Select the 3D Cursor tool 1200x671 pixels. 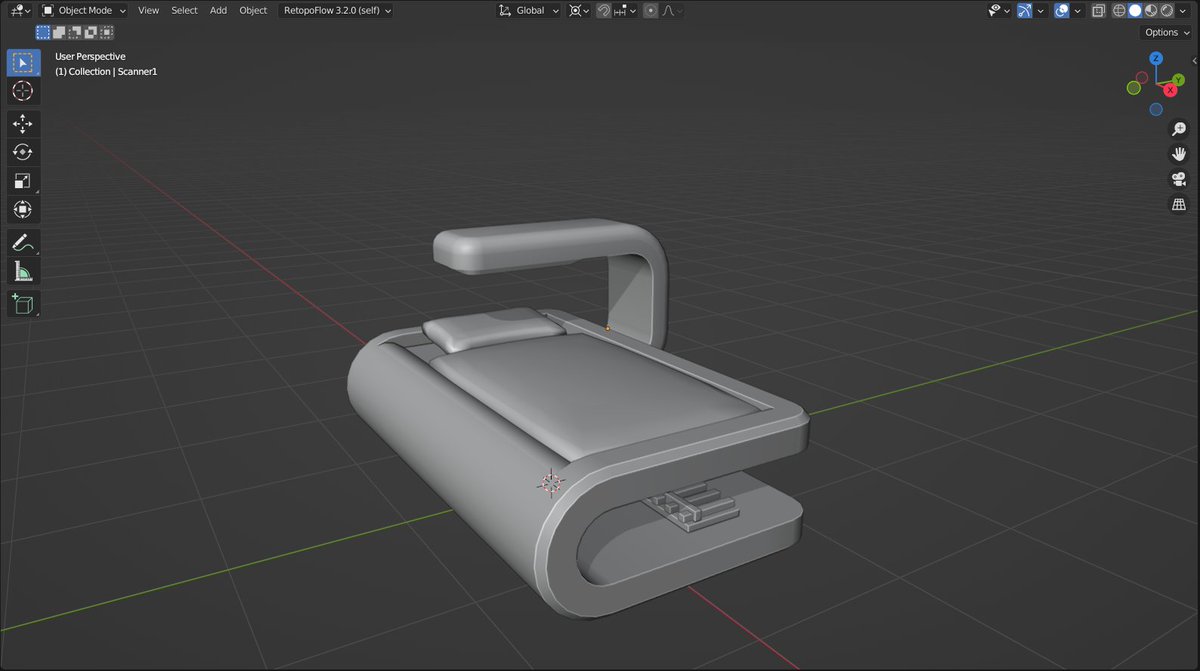coord(23,91)
